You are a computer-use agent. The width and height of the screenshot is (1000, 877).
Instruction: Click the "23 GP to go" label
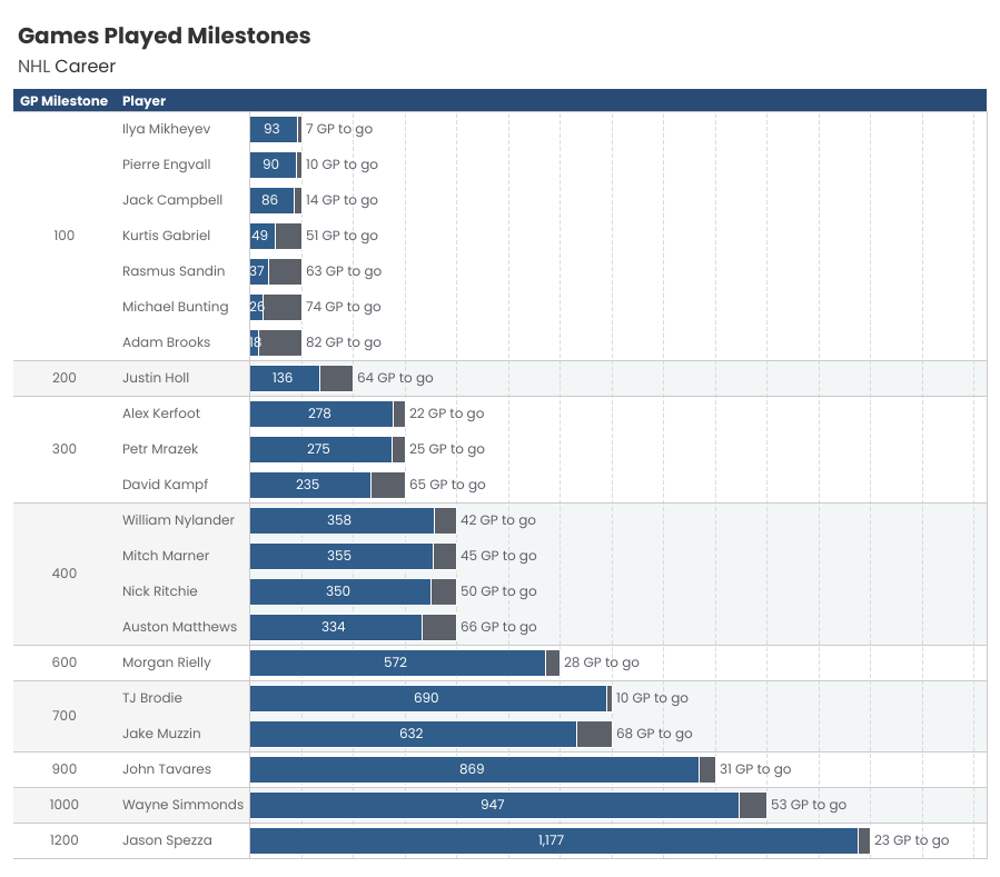pos(911,841)
